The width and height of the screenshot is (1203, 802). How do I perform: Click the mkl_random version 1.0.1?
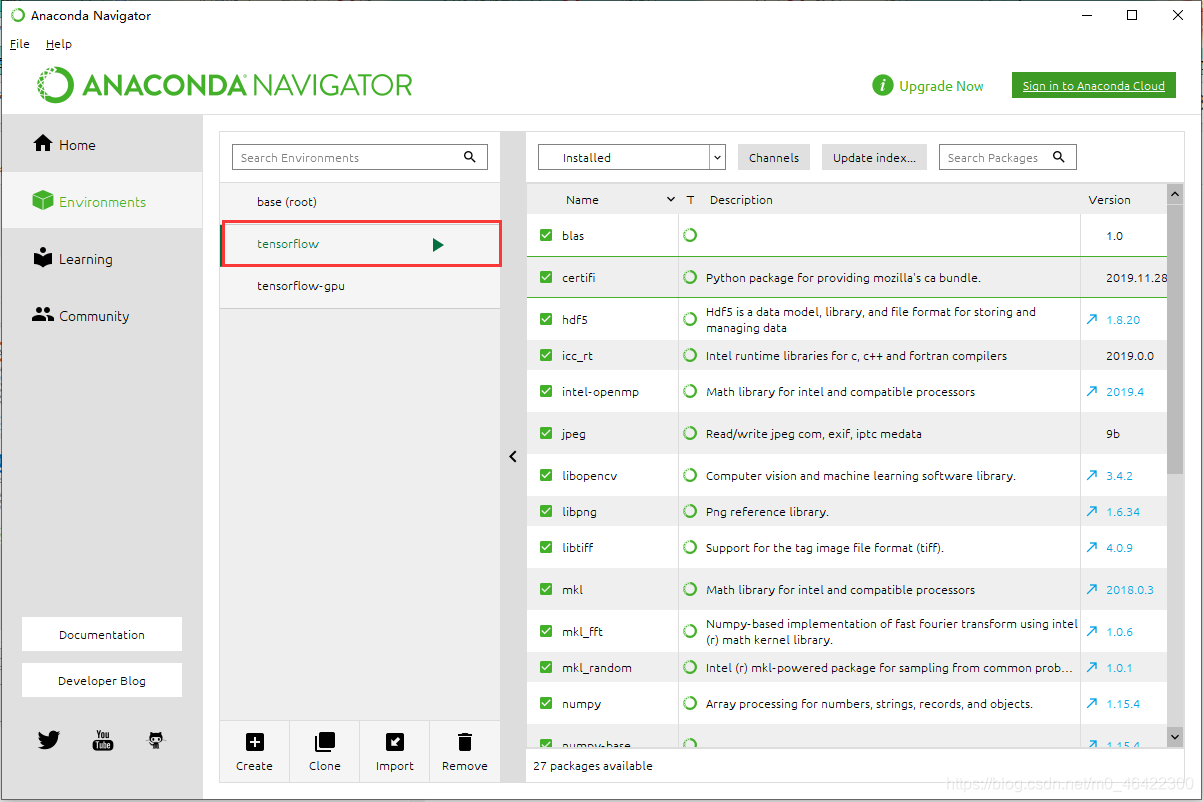[x=1119, y=667]
